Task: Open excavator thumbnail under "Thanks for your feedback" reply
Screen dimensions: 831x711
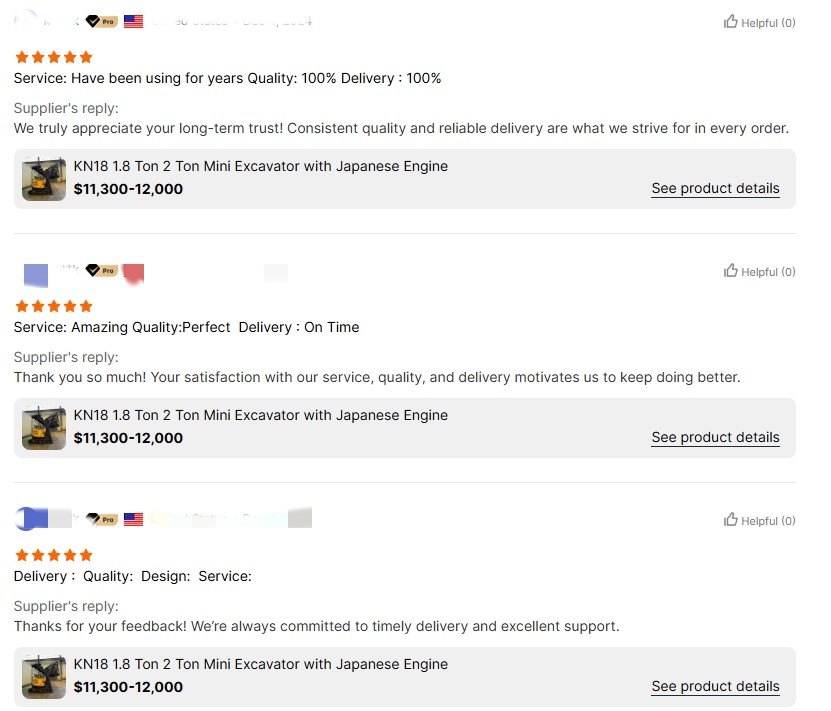Action: point(44,676)
